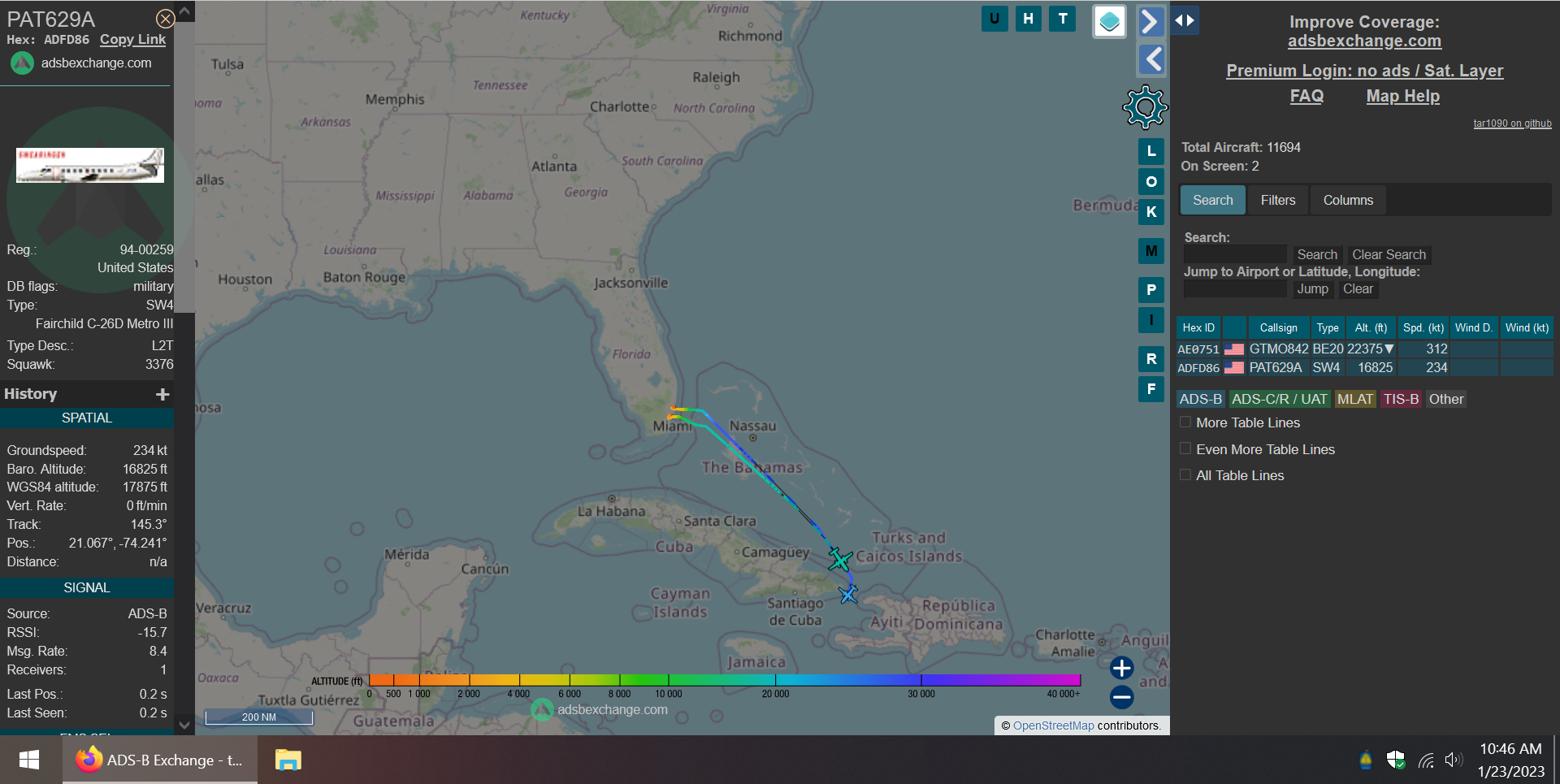Close the PAT629A aircraft info panel

pos(165,19)
